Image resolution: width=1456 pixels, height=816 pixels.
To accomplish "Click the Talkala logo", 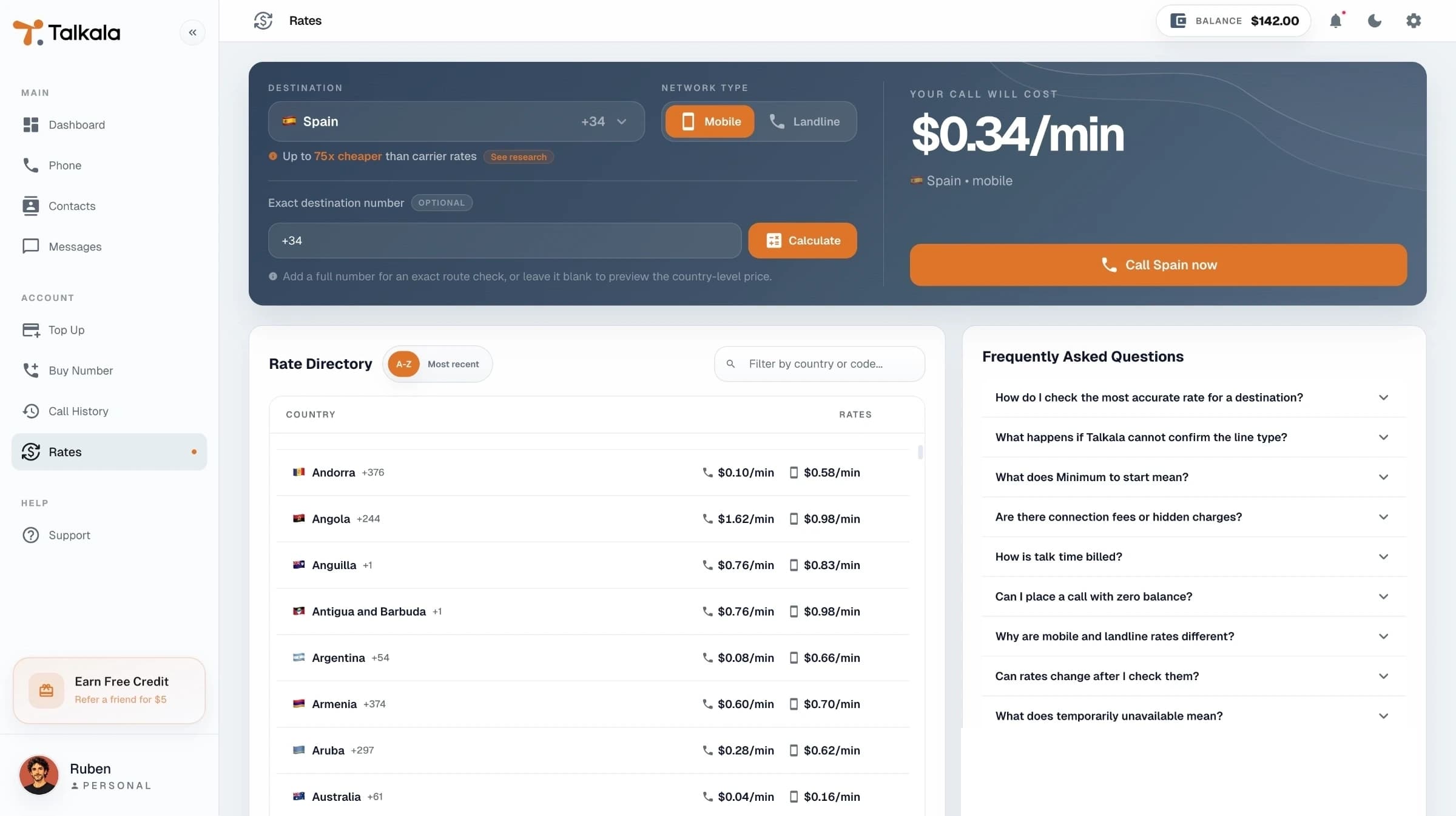I will coord(67,32).
